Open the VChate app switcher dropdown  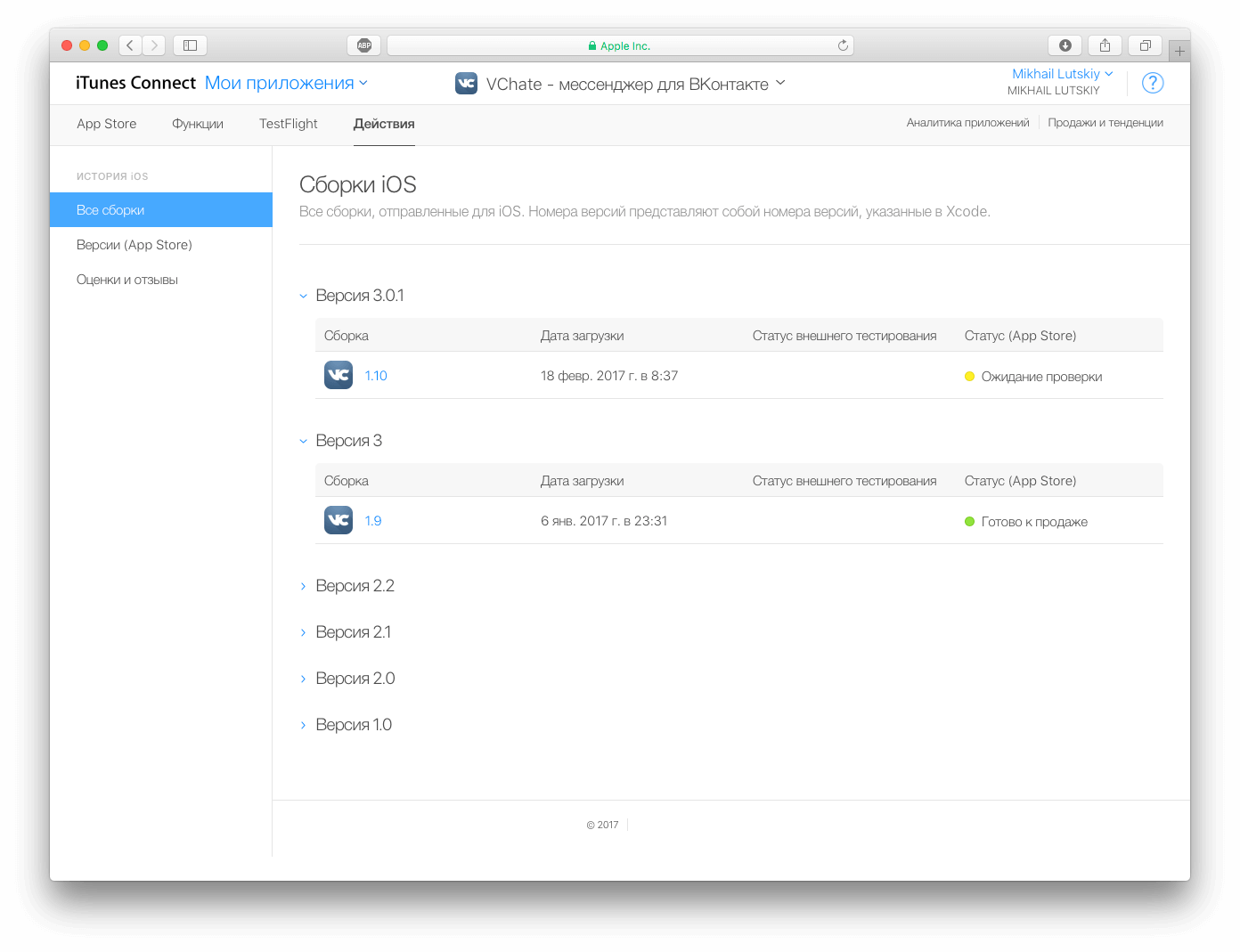(x=635, y=84)
